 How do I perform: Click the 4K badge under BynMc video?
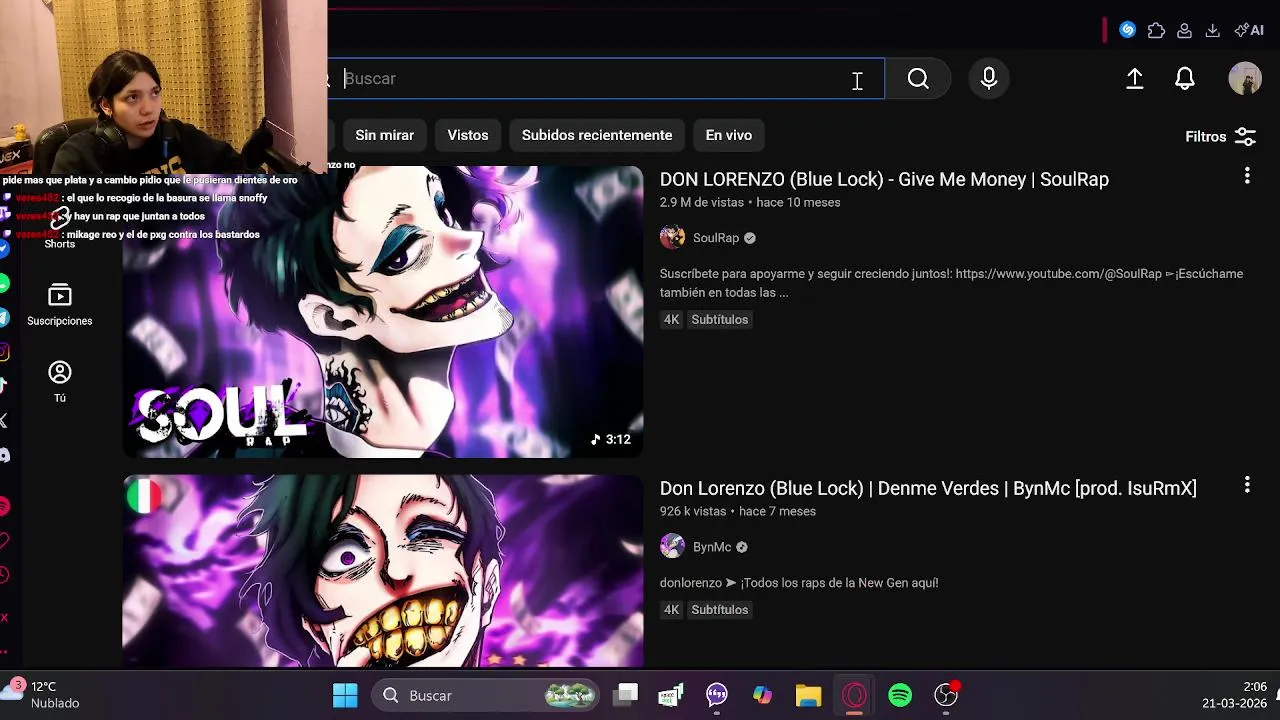tap(671, 610)
